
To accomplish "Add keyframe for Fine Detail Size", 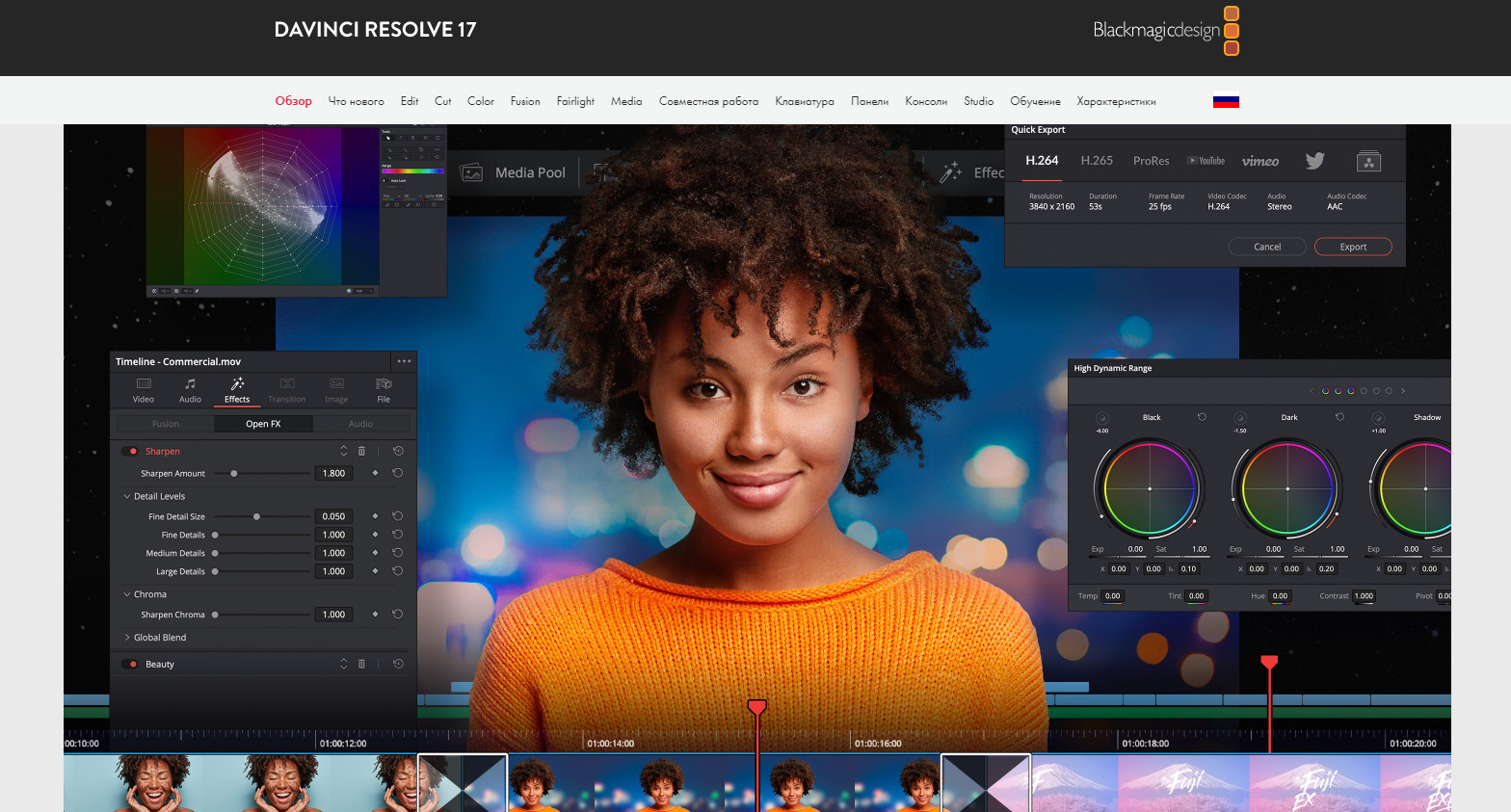I will tap(375, 516).
